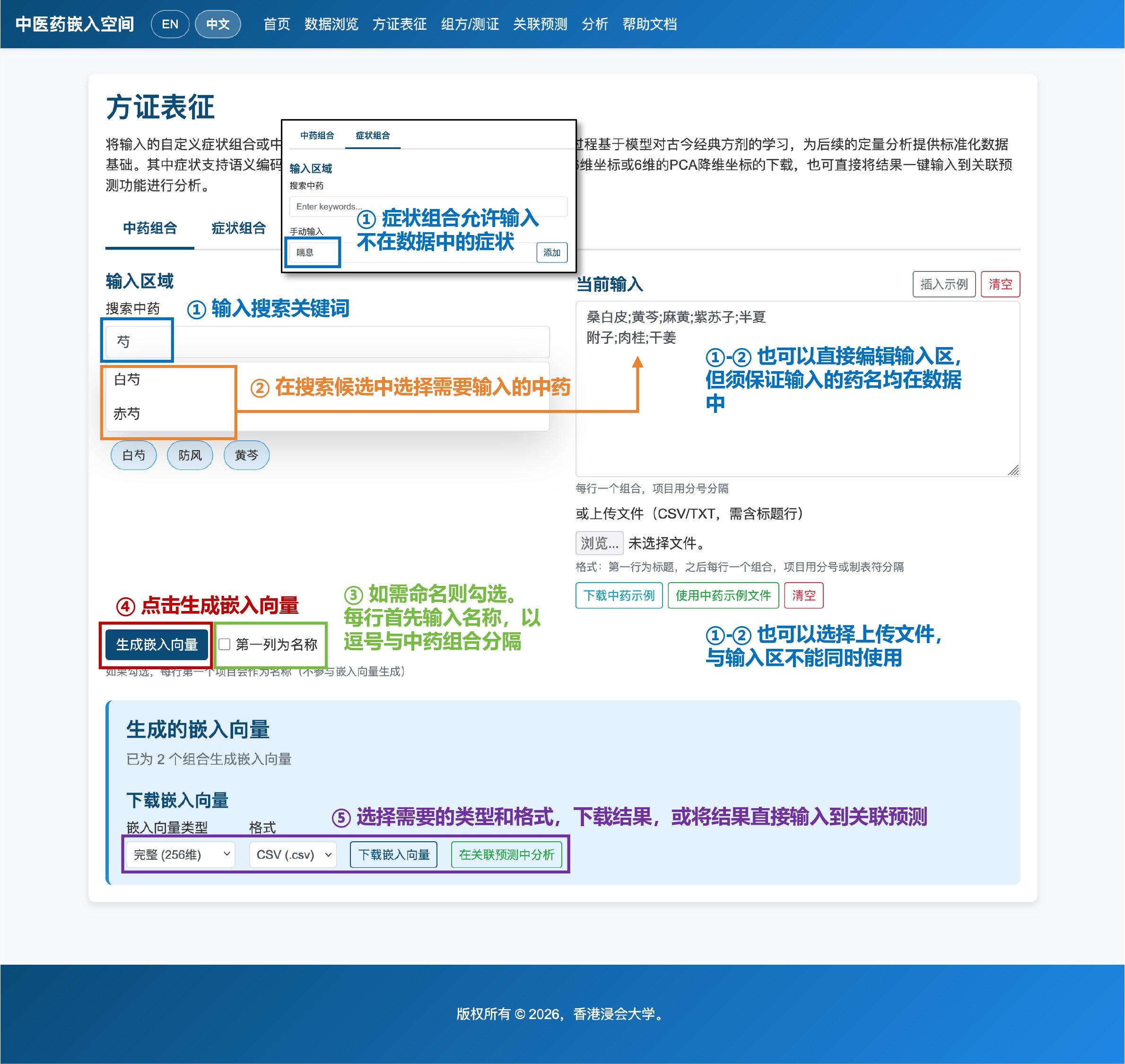
Task: Select 中药组合 tab in the inset popup
Action: (317, 136)
